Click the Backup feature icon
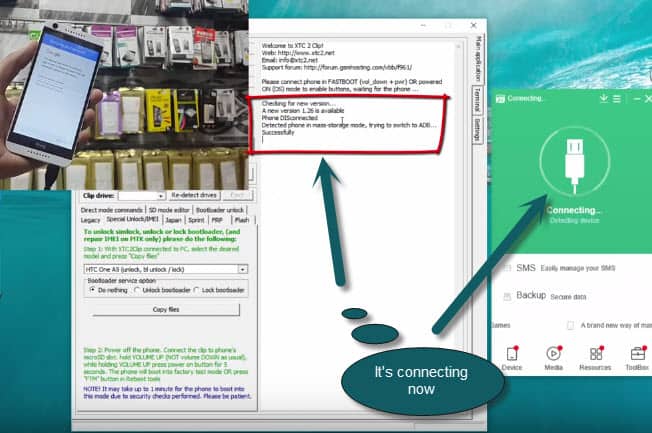This screenshot has width=652, height=433. (507, 297)
